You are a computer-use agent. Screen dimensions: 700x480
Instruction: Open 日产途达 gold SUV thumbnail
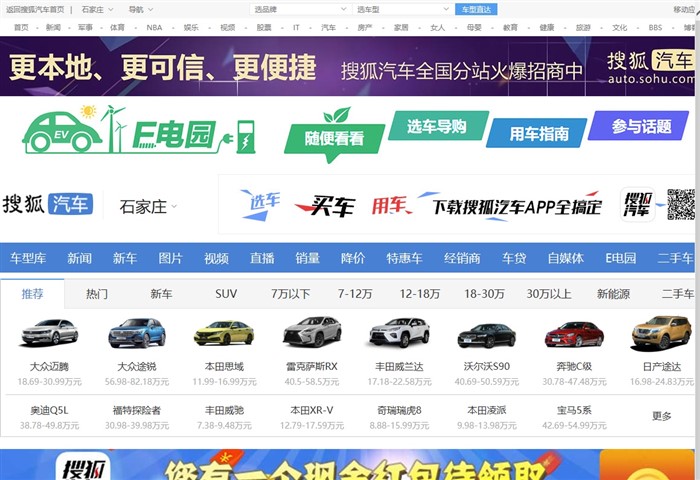click(x=662, y=332)
